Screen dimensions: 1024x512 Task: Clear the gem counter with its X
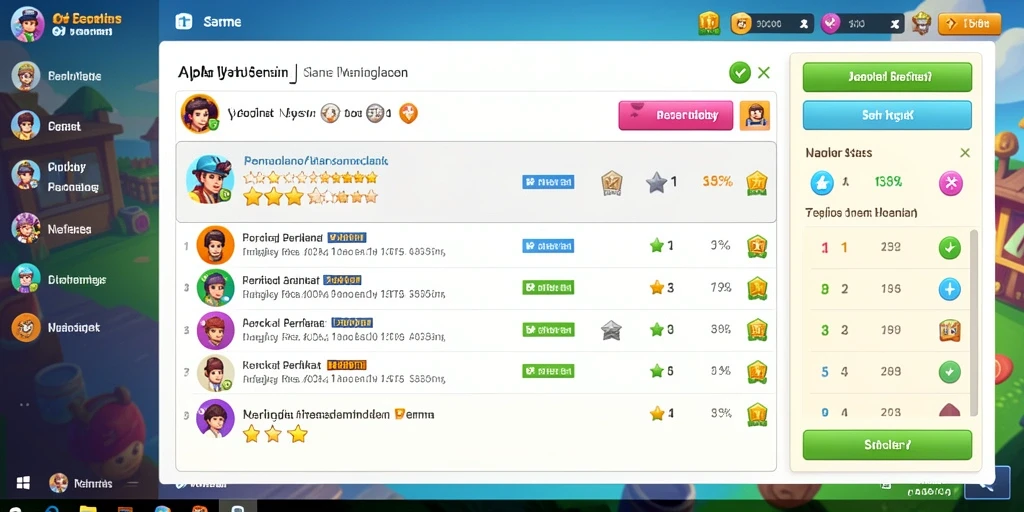895,24
